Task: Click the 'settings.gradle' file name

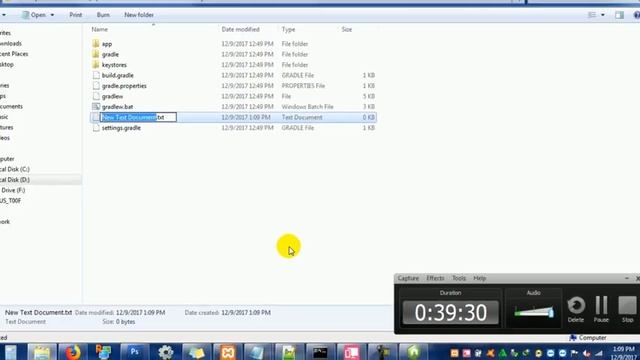Action: pos(121,128)
